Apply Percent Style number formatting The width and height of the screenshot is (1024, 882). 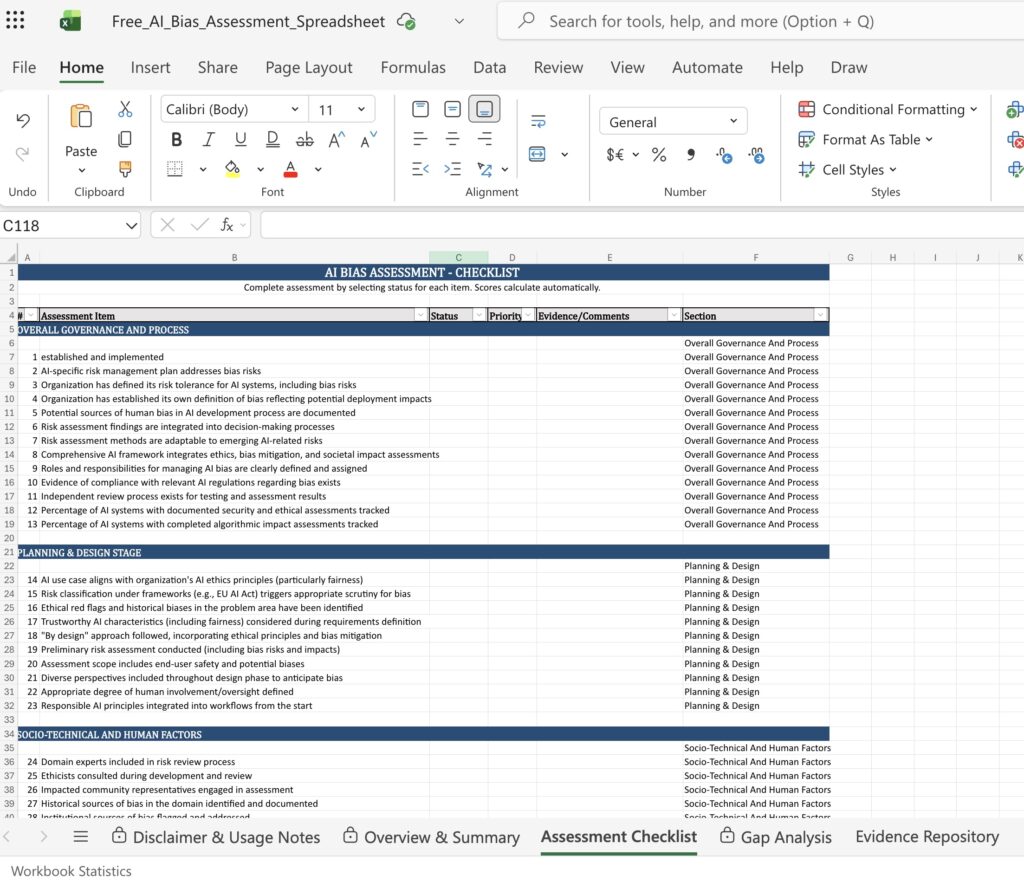(657, 153)
